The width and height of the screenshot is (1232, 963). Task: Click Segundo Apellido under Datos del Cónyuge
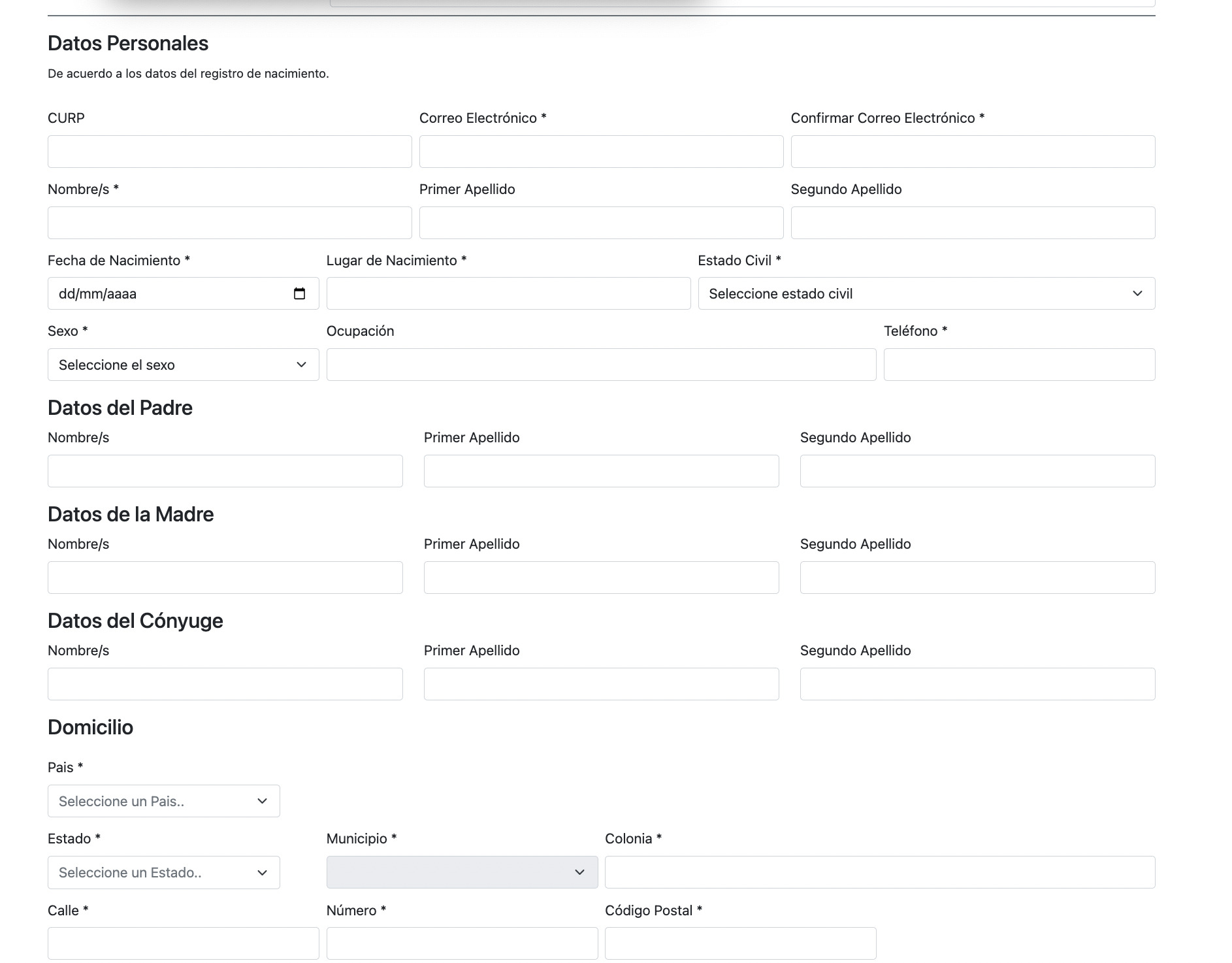point(977,684)
